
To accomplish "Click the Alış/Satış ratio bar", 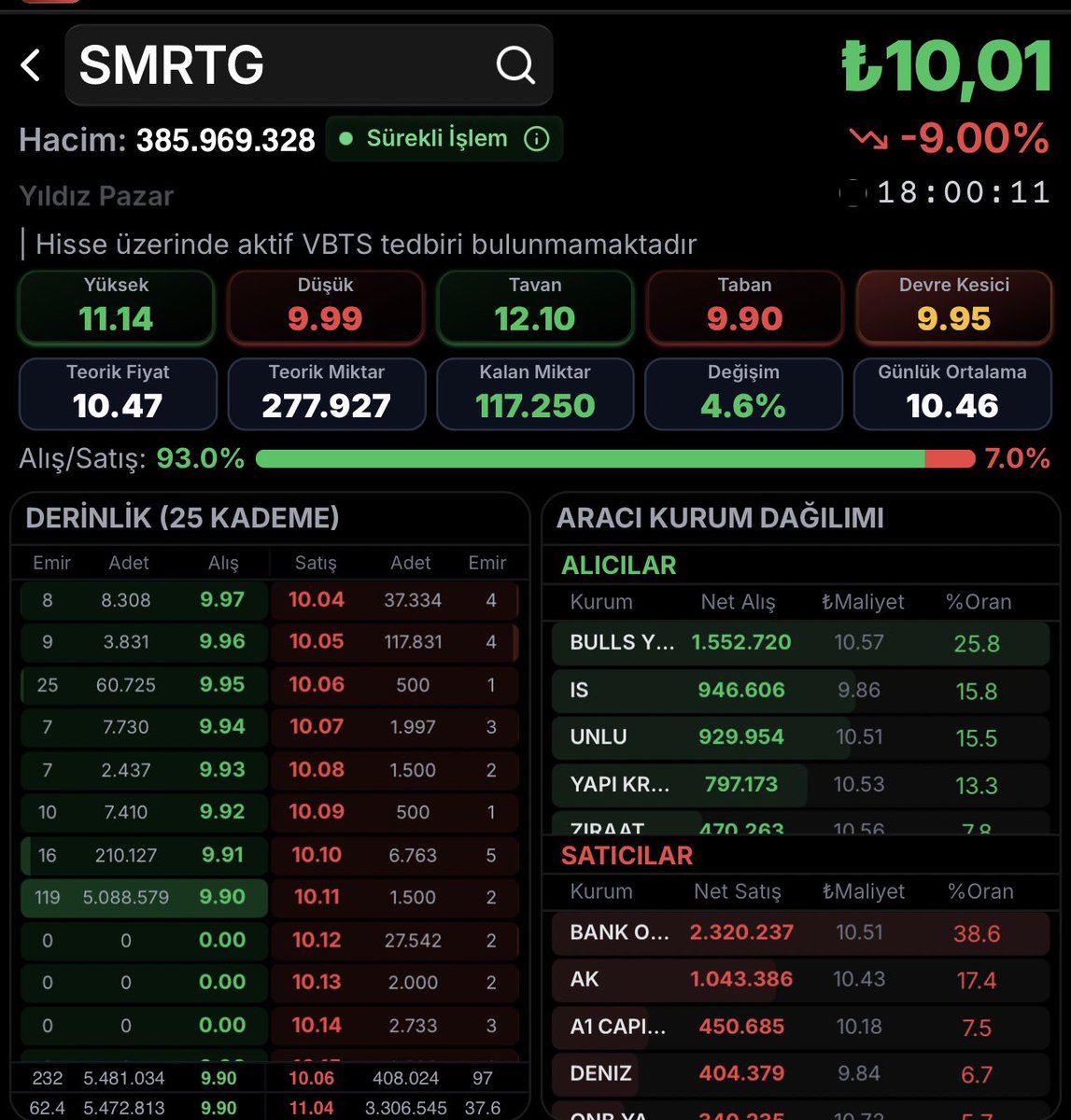I will tap(615, 458).
